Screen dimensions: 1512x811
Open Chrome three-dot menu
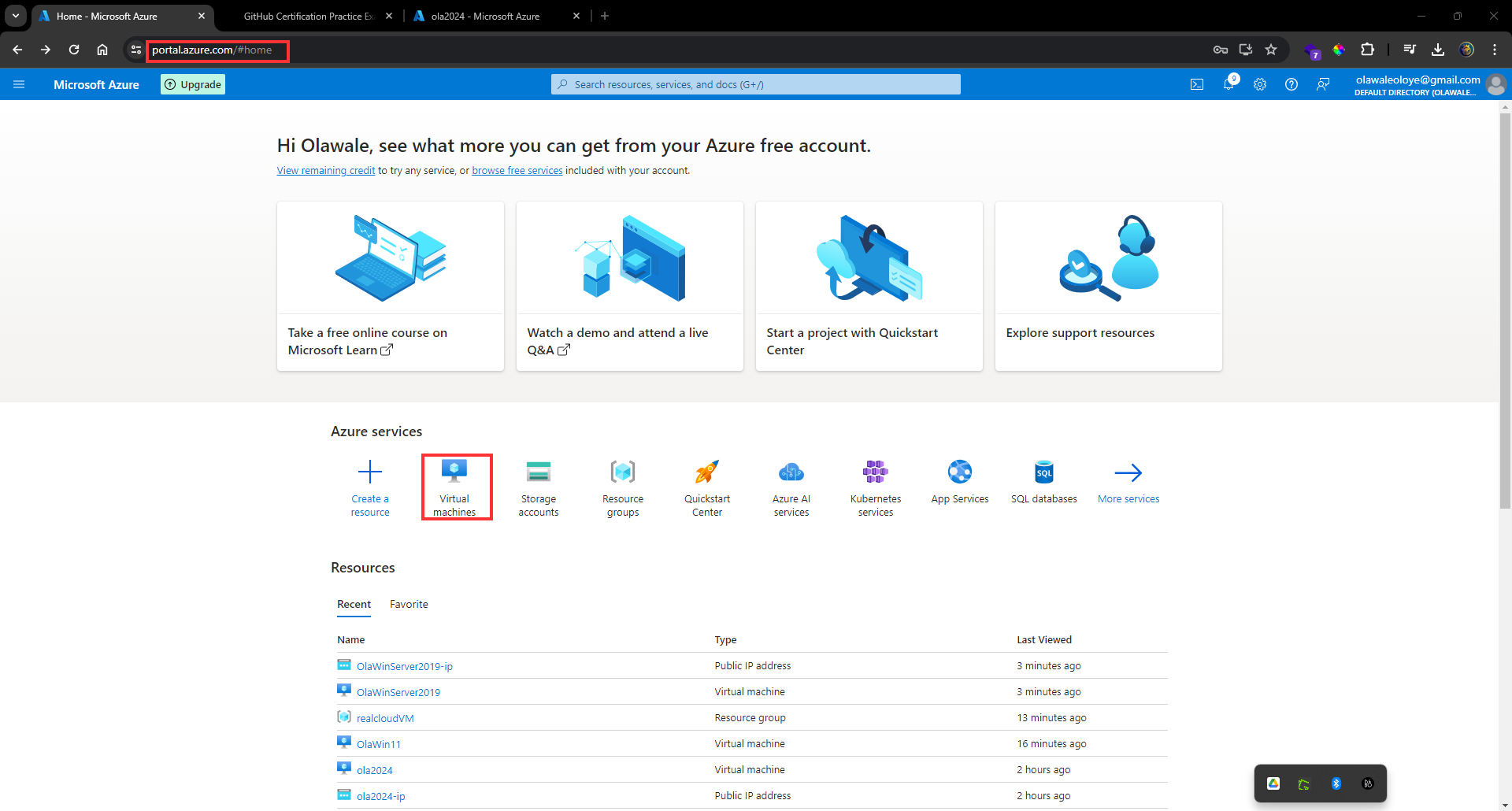[x=1495, y=50]
